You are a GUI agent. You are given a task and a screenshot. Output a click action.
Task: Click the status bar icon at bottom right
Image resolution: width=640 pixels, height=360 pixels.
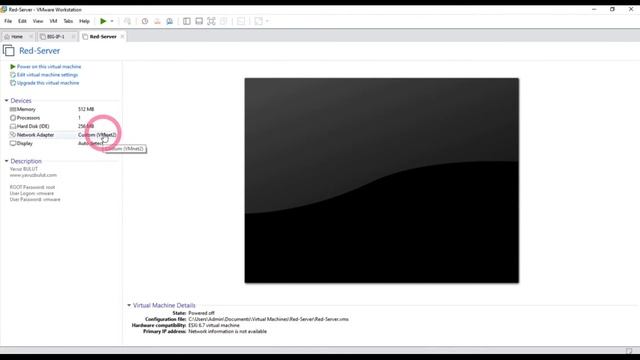click(629, 351)
